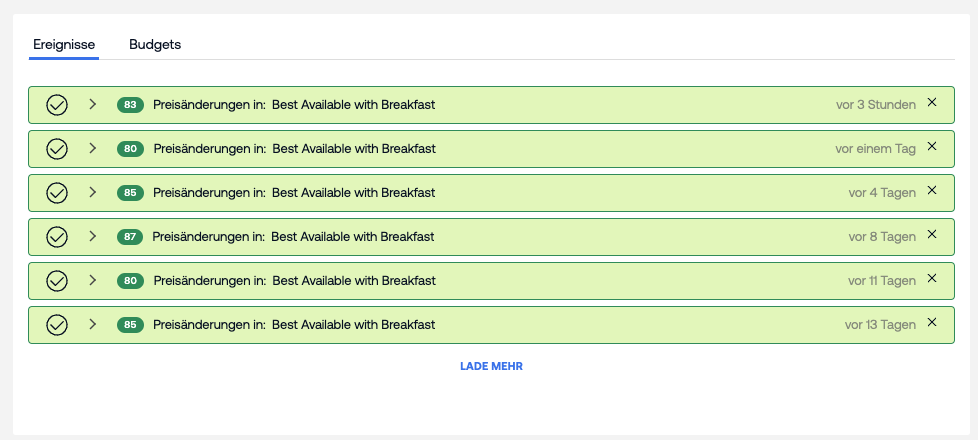Click checkmark icon on vor 3 Stunden event

(x=57, y=105)
